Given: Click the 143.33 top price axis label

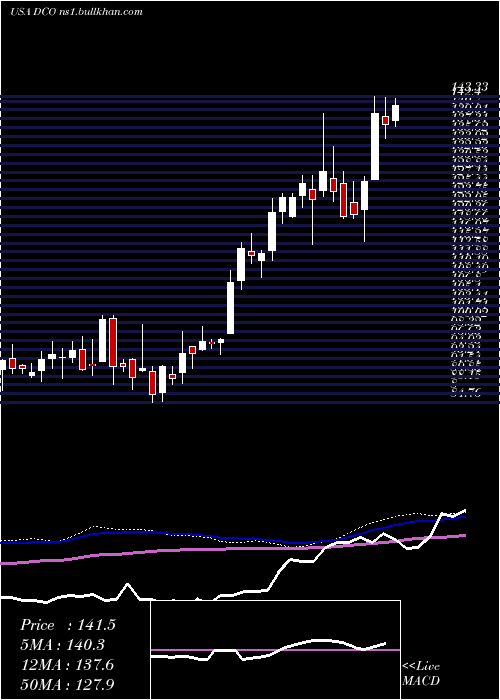Looking at the screenshot, I should tap(469, 88).
